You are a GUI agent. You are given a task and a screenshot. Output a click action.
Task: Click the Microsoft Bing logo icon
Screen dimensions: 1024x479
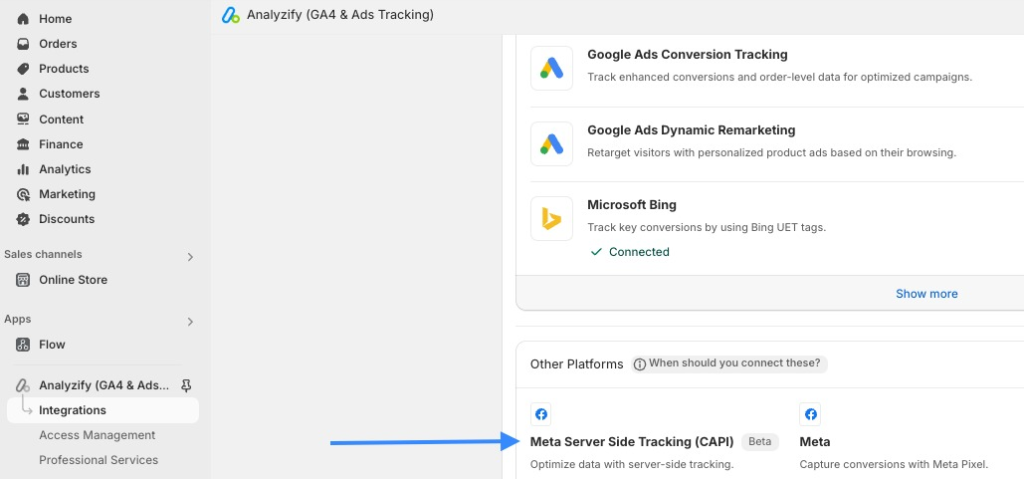click(x=551, y=219)
